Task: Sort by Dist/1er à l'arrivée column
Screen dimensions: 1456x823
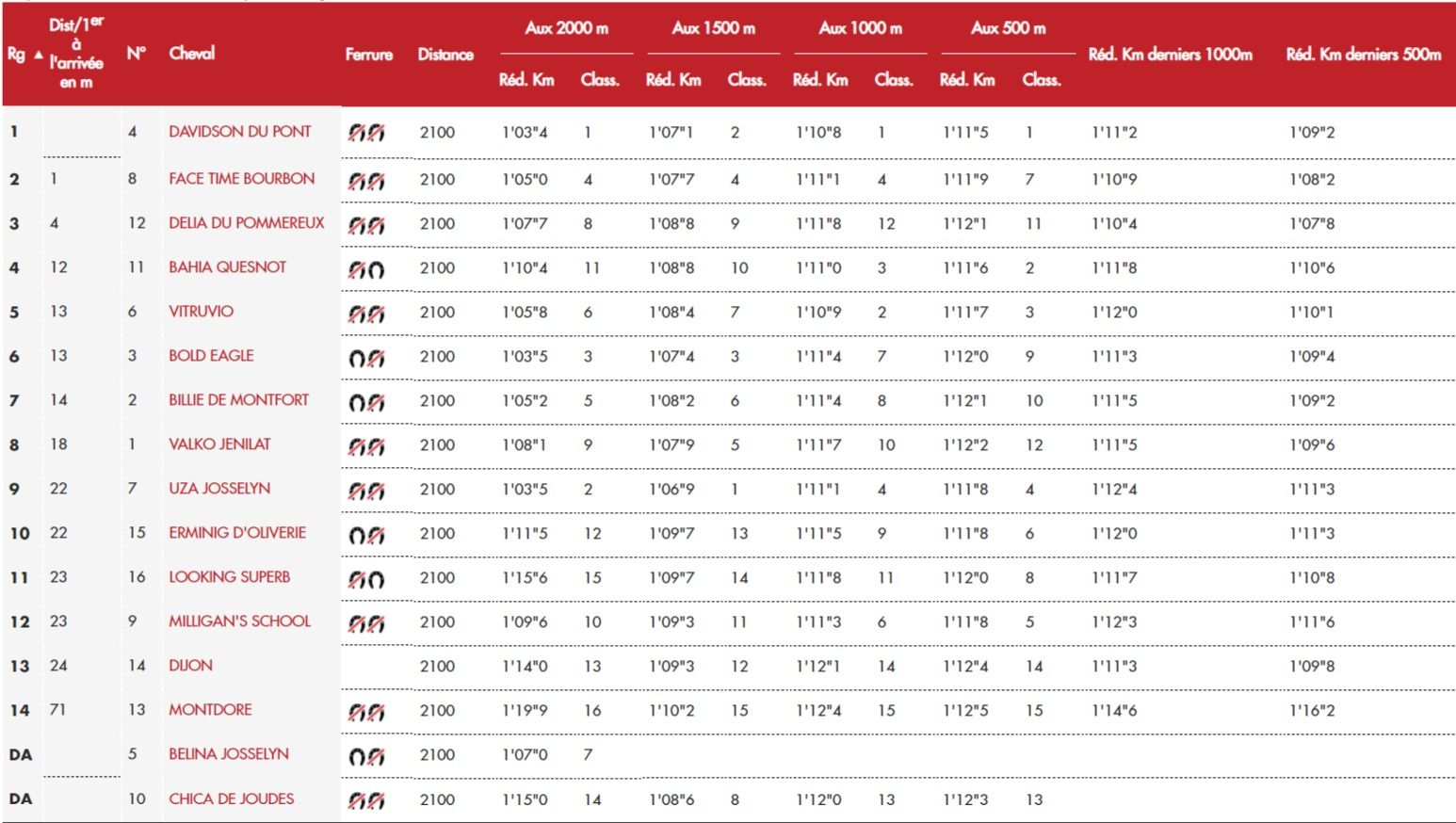Action: coord(76,53)
